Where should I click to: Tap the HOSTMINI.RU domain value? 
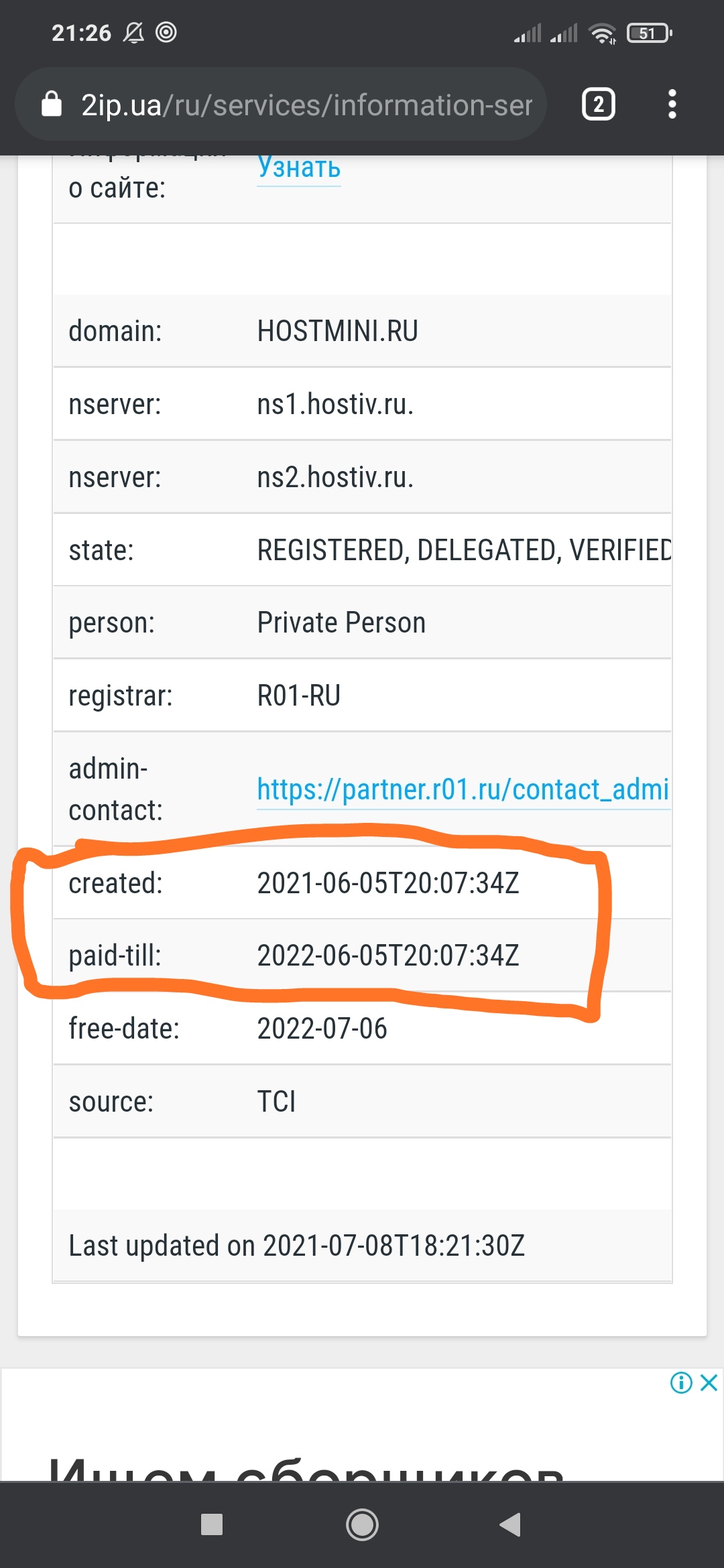click(337, 331)
